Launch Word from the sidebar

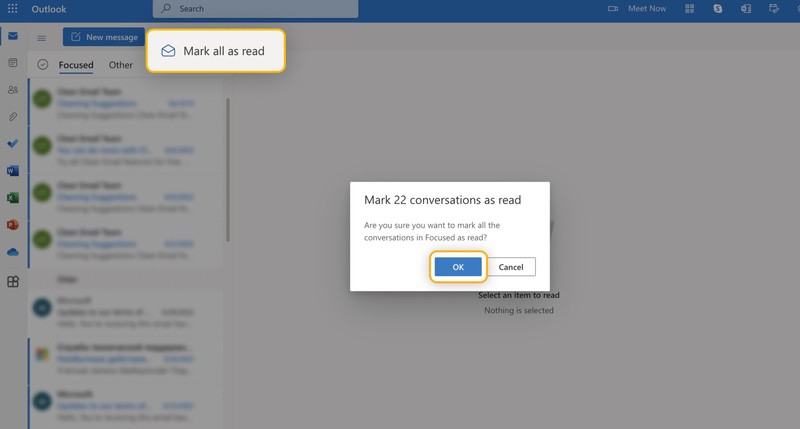coord(13,171)
